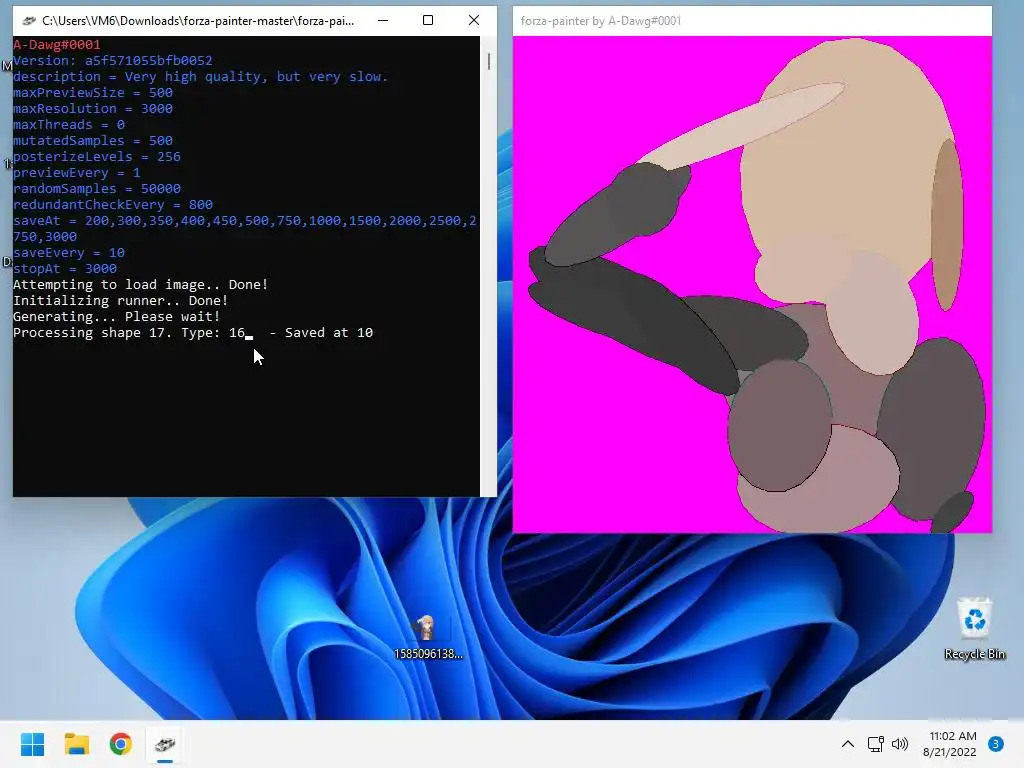
Task: Click 'Generating... Please wait!' line
Action: [116, 317]
